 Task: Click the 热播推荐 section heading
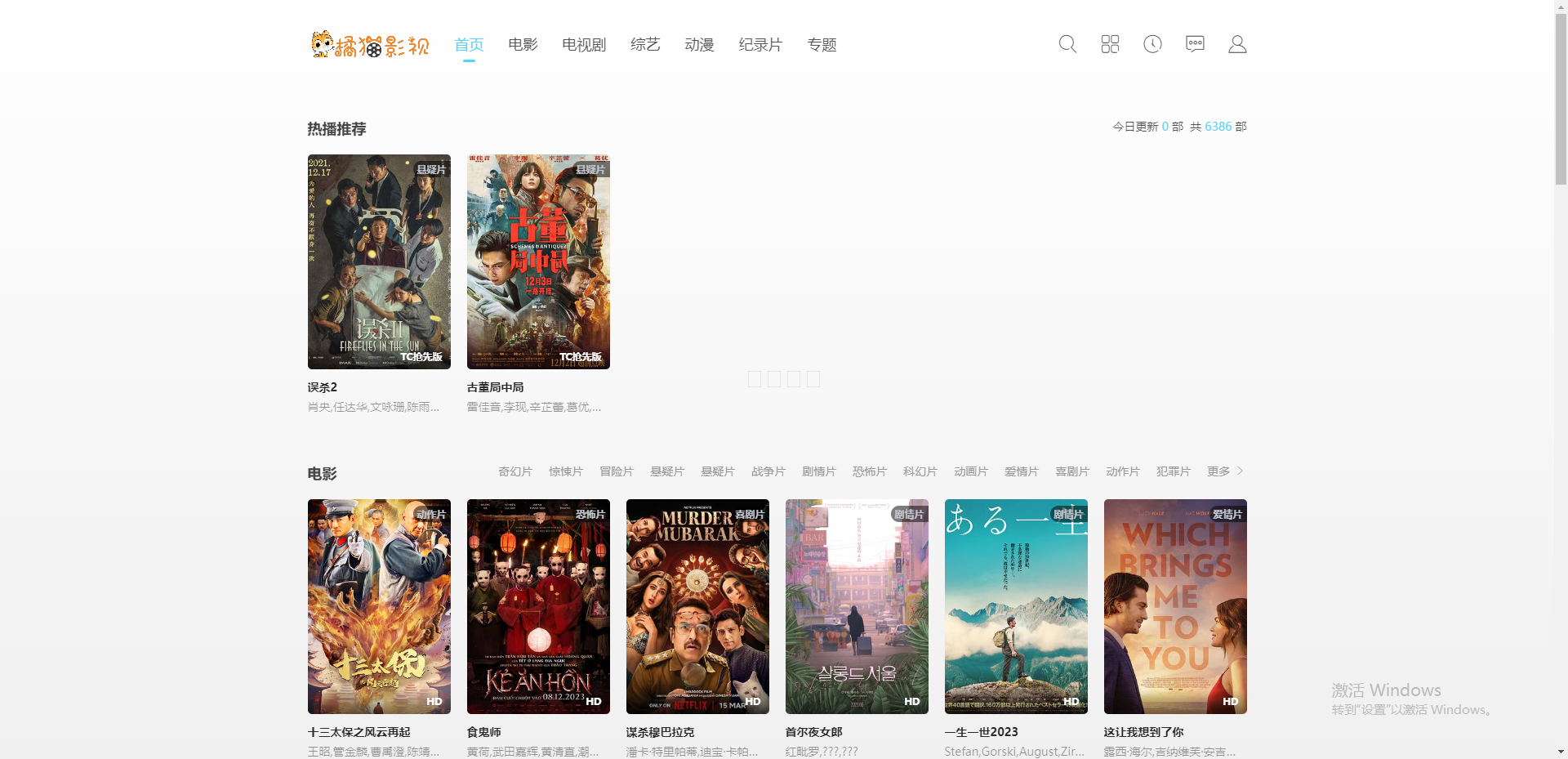click(x=336, y=129)
